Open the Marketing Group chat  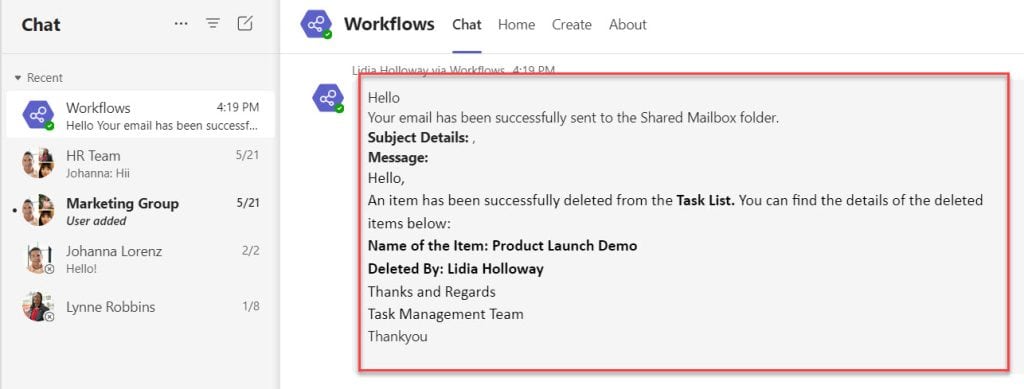pos(140,211)
